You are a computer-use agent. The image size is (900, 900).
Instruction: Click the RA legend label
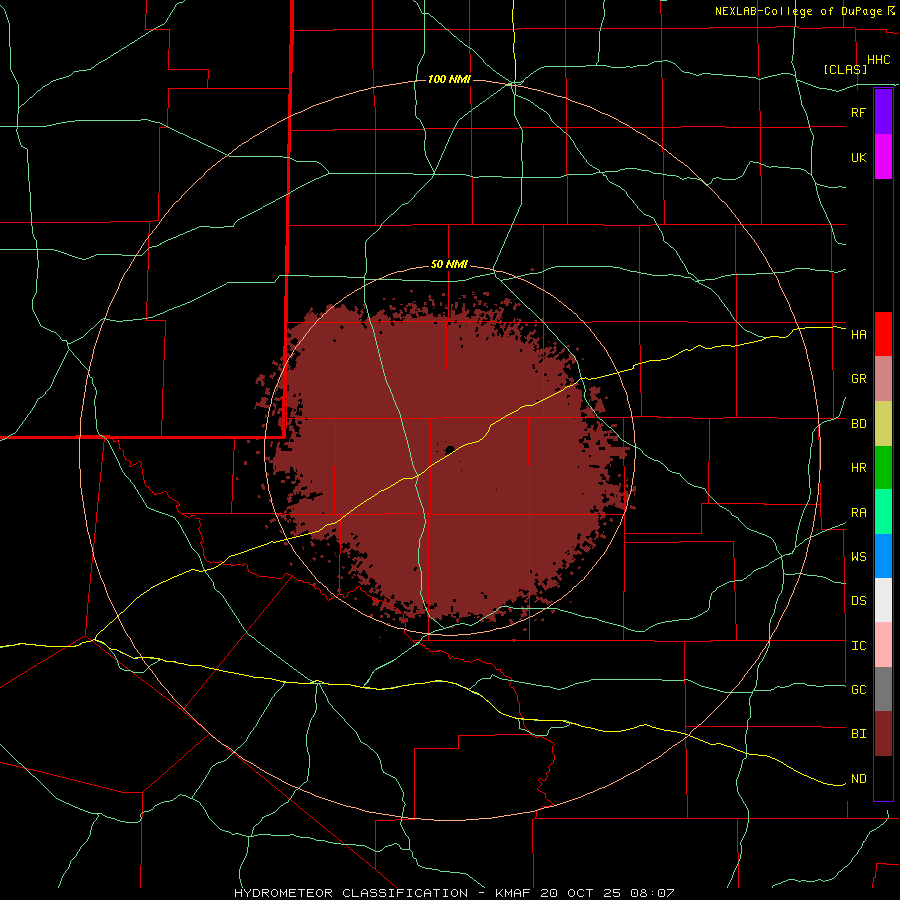pyautogui.click(x=858, y=513)
